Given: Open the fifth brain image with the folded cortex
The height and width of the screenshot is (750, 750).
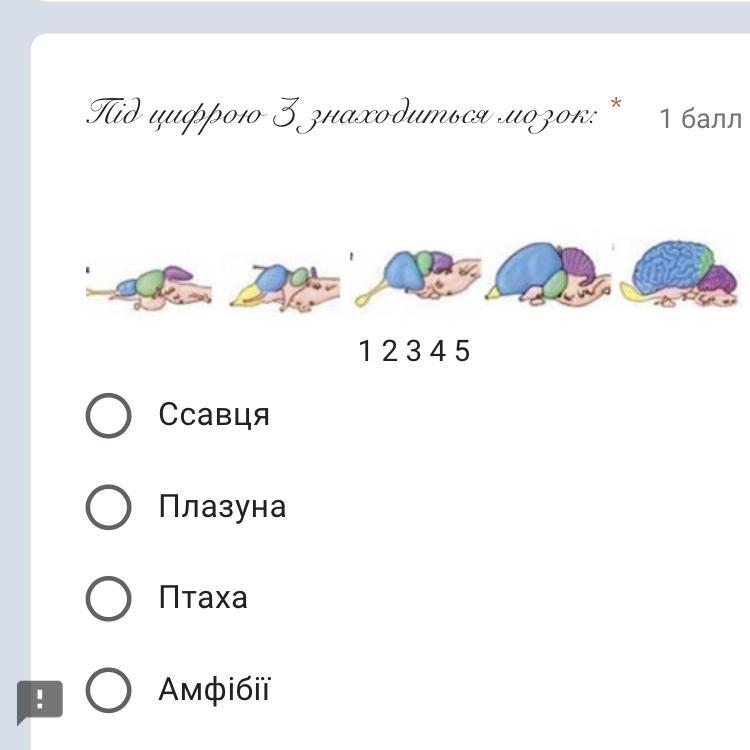Looking at the screenshot, I should tap(679, 272).
